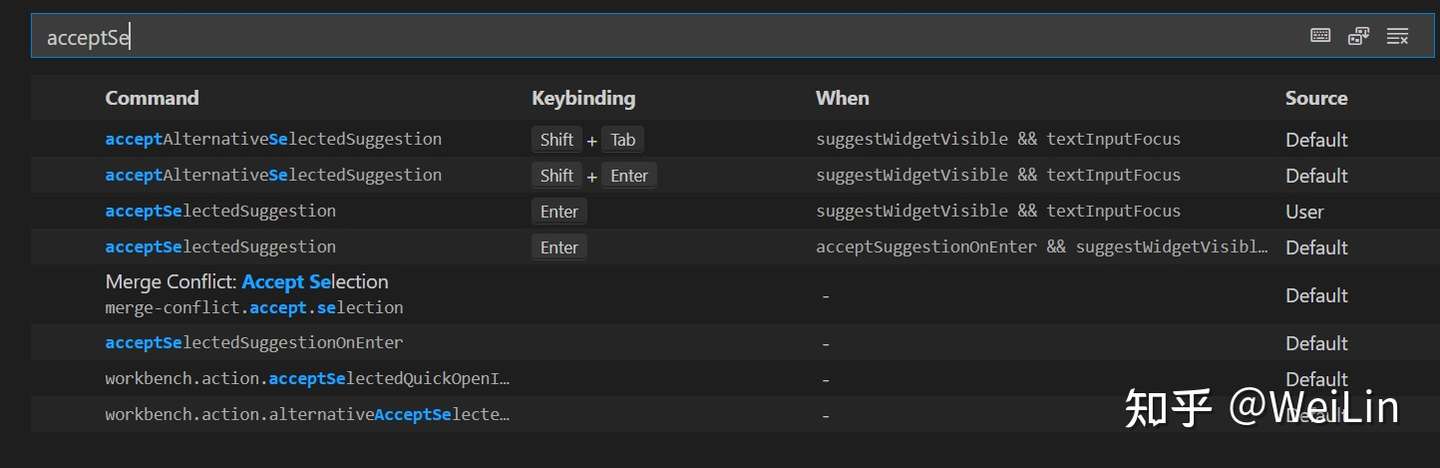Screen dimensions: 1440x468
Task: Select acceptAlternativeSelectedSuggestion command bound to Shift+Tab
Action: pyautogui.click(x=273, y=139)
